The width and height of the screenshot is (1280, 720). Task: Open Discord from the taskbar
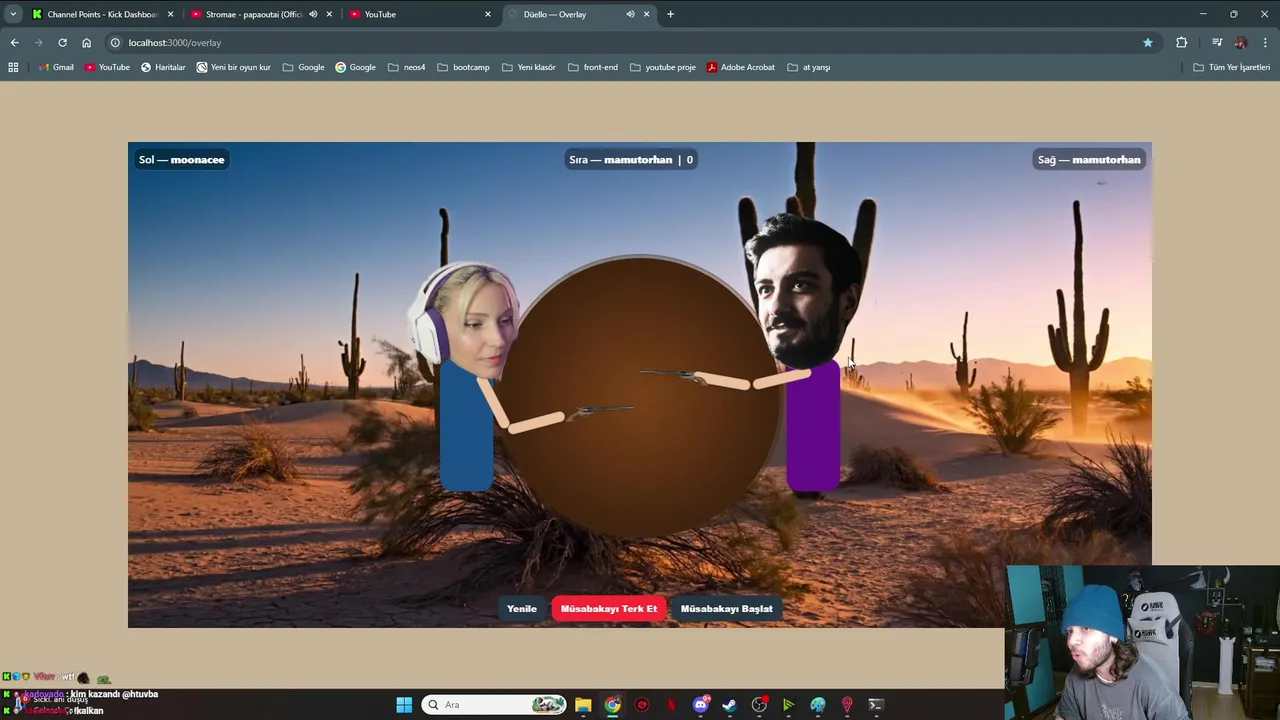pos(700,705)
